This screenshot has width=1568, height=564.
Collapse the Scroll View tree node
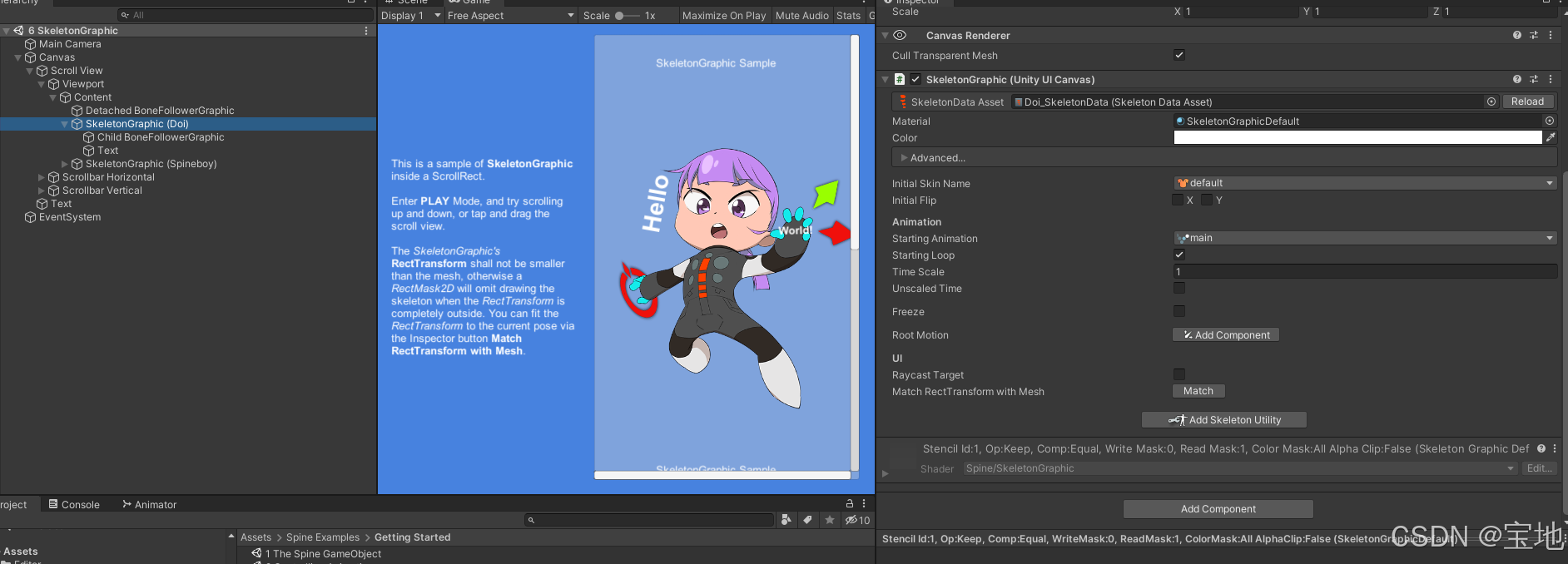click(30, 71)
